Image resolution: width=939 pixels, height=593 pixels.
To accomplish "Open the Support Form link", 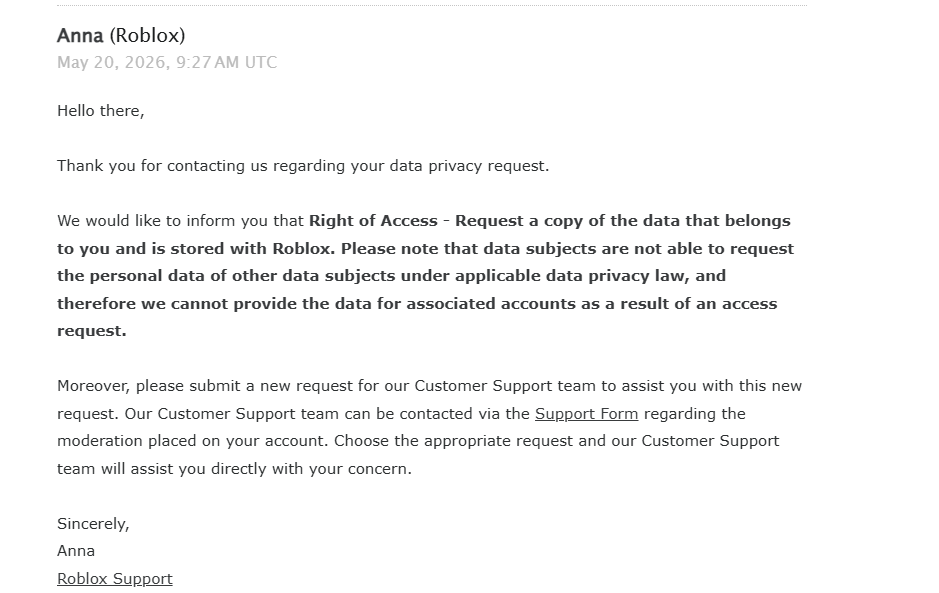I will 586,414.
